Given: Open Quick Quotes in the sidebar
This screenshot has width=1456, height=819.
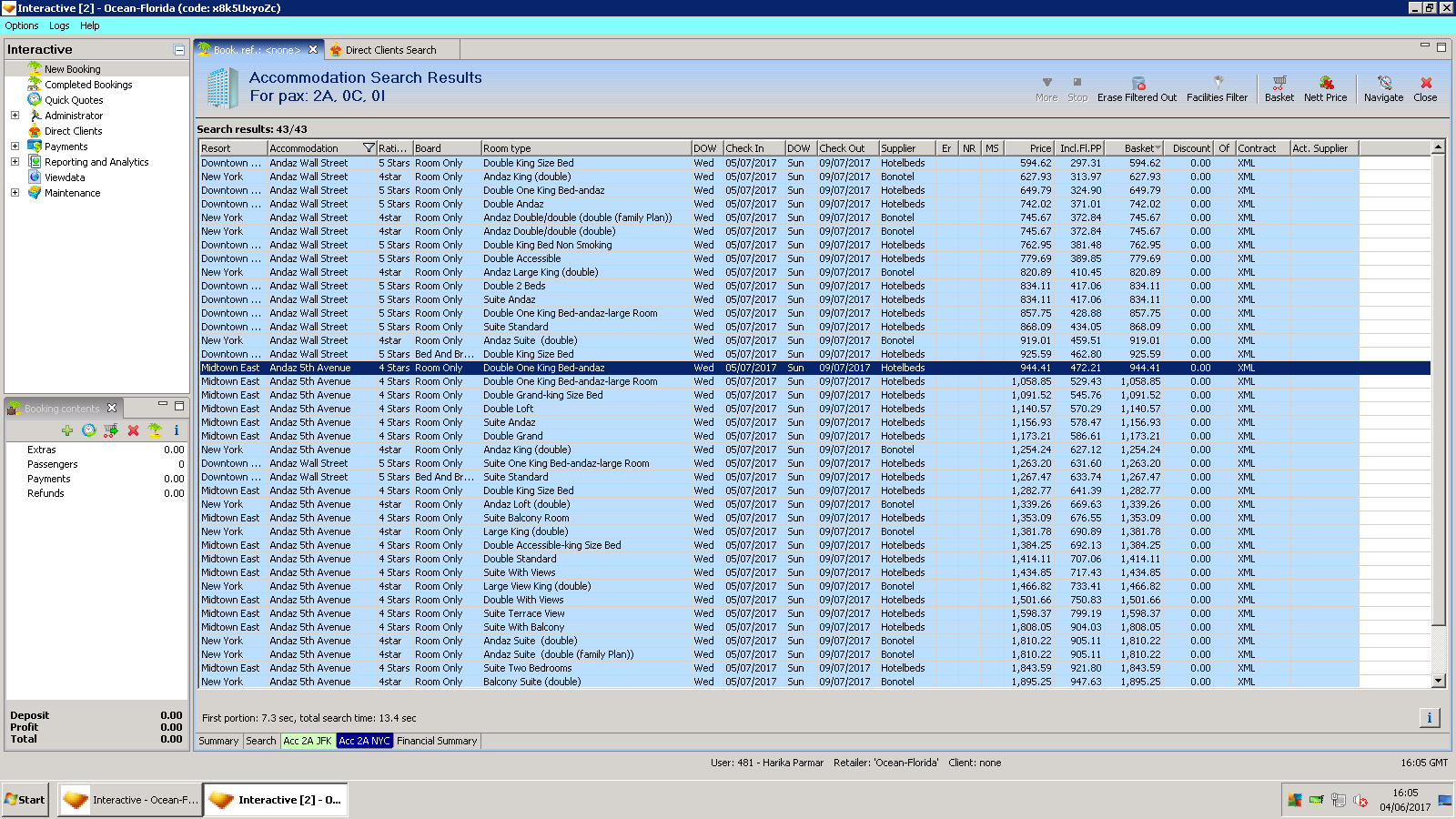Looking at the screenshot, I should tap(74, 100).
